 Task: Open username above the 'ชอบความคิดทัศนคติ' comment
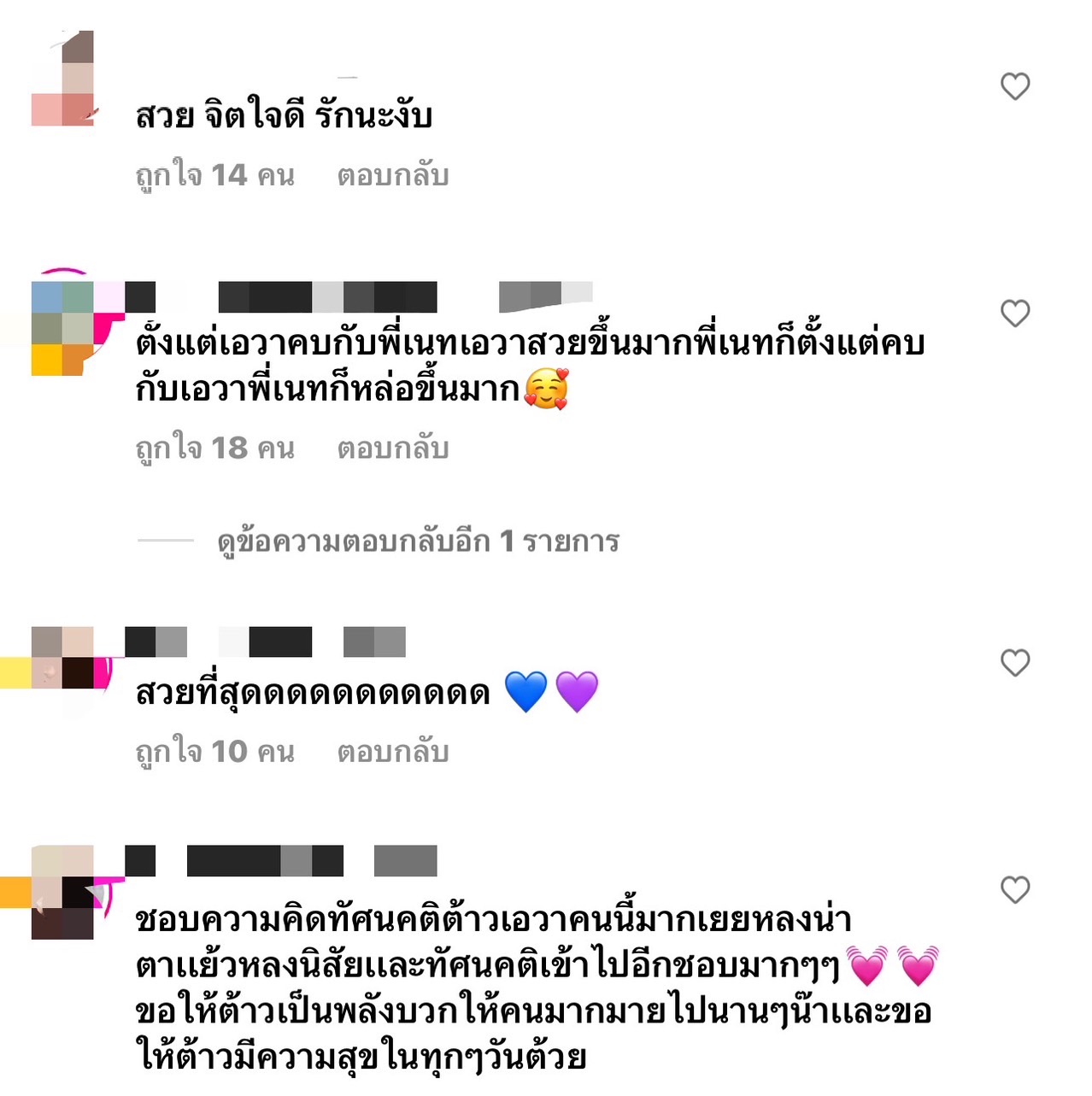[x=281, y=861]
